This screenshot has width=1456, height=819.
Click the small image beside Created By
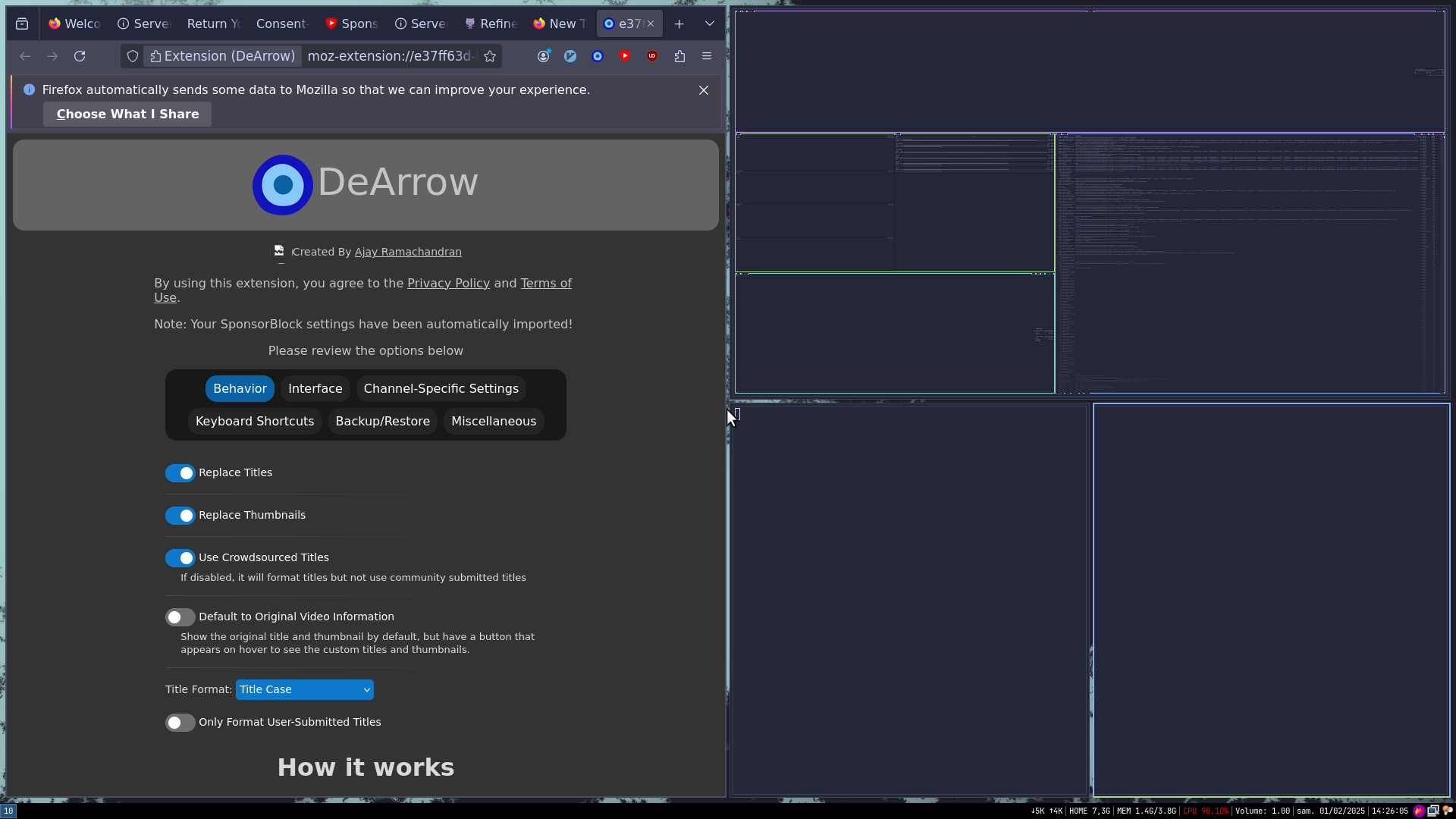click(279, 252)
